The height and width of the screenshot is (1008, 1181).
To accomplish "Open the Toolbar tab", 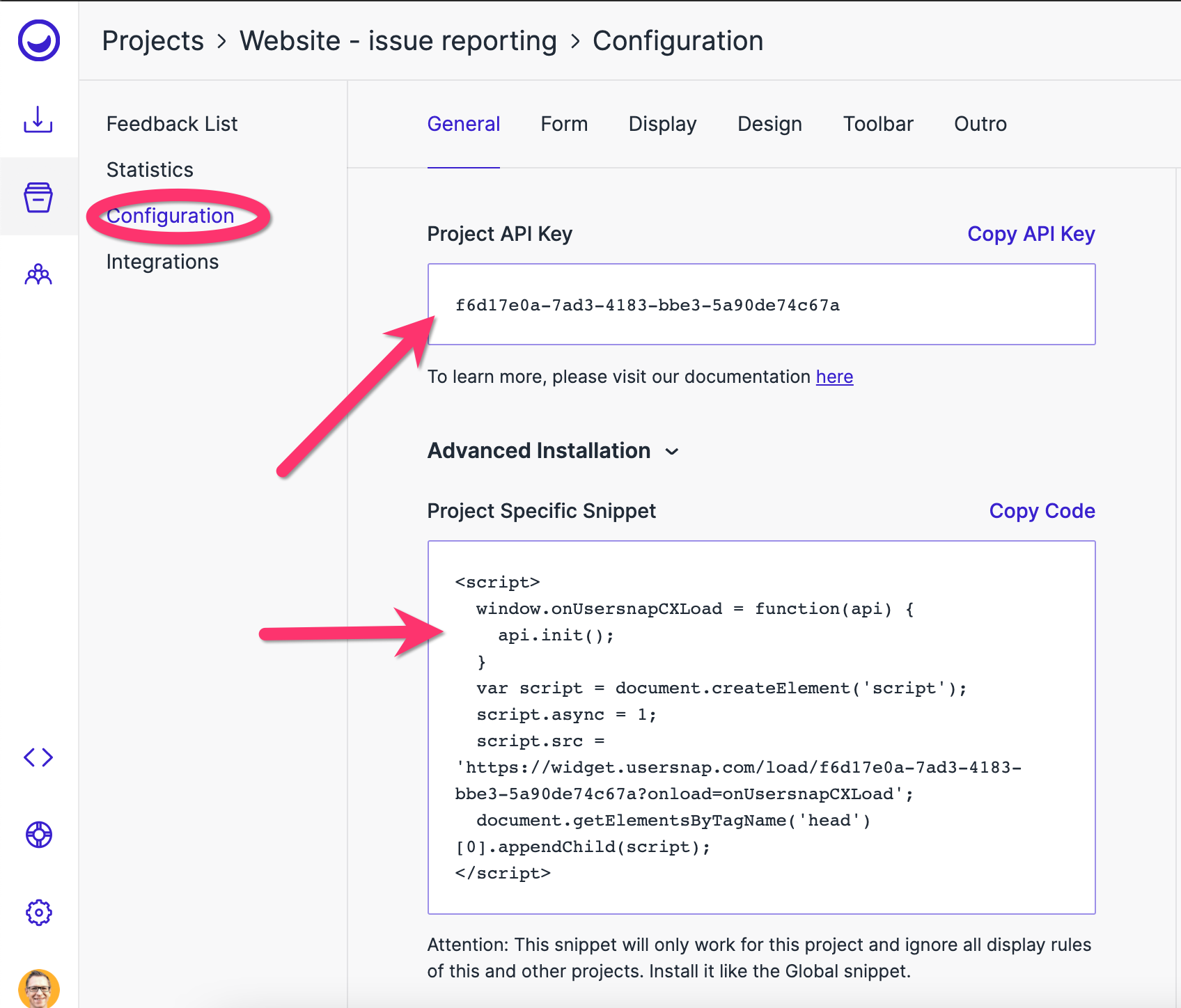I will [x=878, y=124].
